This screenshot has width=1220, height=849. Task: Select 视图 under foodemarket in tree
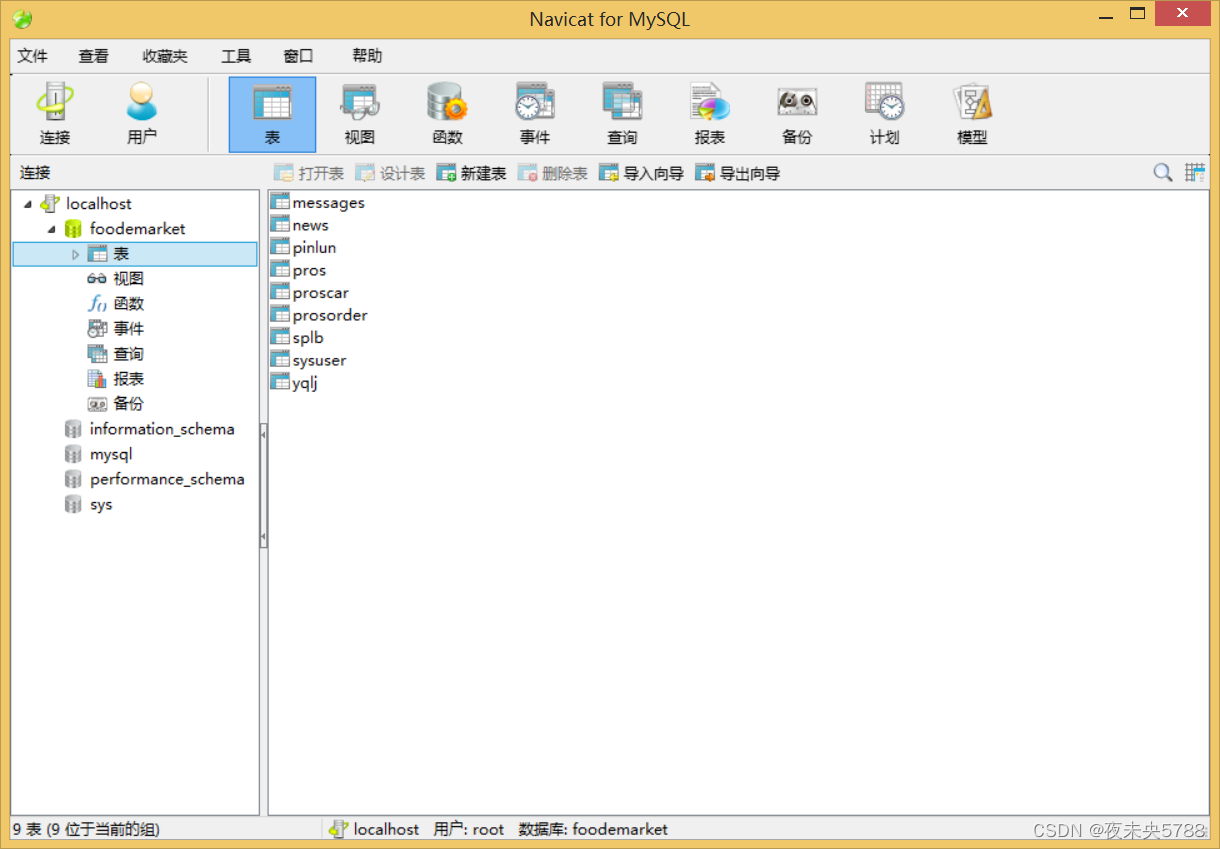tap(128, 279)
